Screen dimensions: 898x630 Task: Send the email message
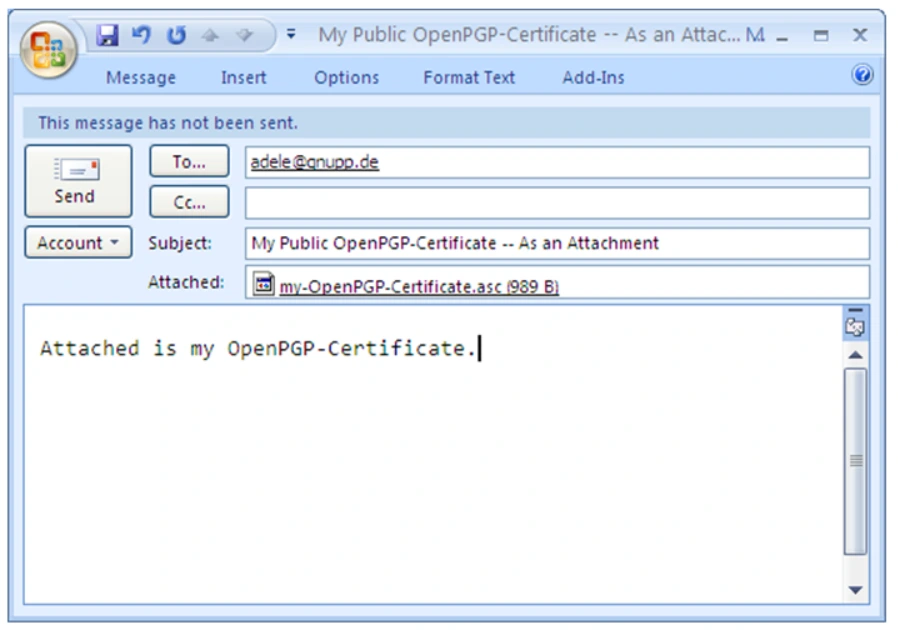click(78, 181)
